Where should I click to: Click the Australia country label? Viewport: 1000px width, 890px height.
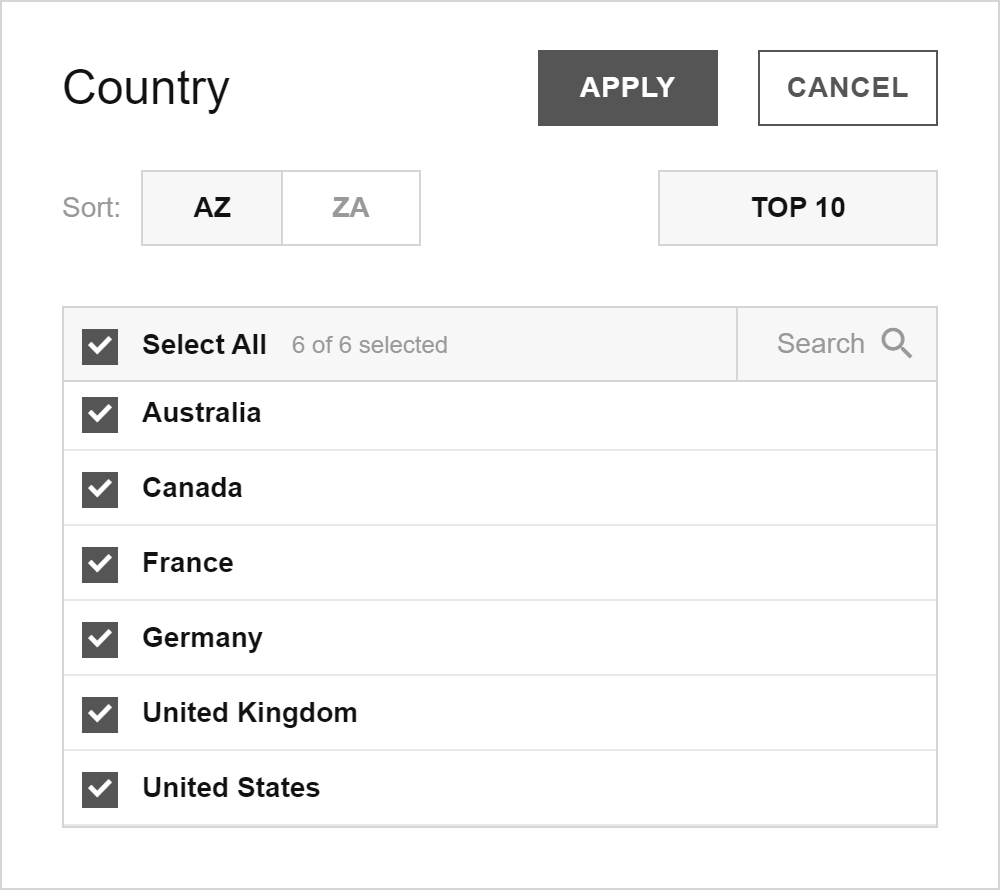pos(201,413)
